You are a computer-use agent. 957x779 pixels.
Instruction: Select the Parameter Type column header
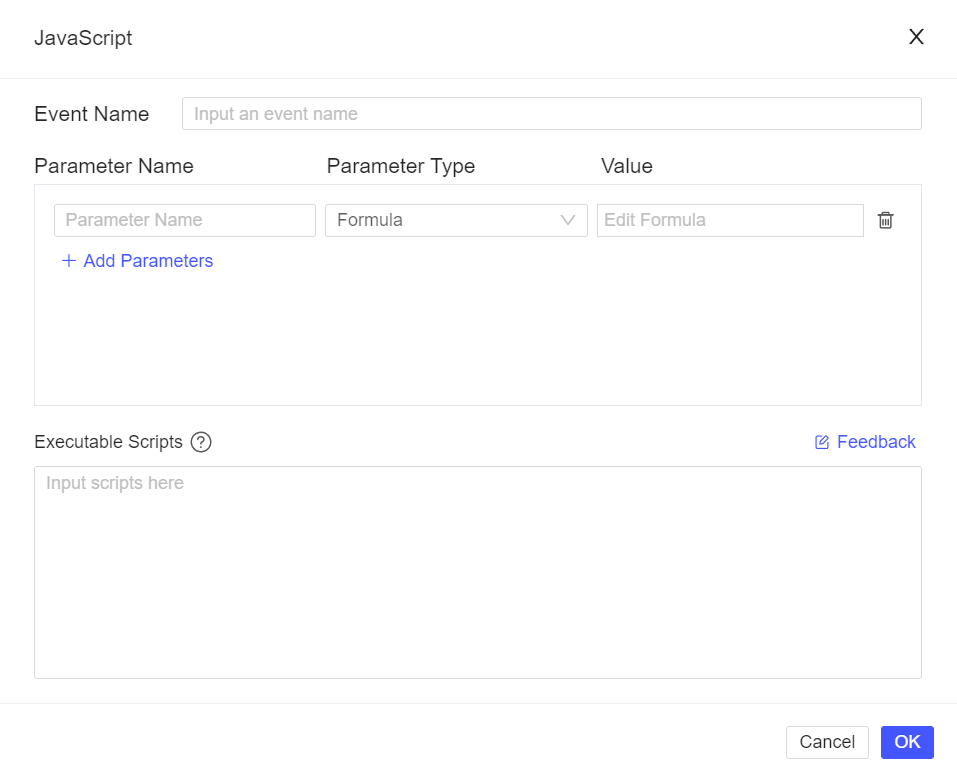tap(400, 166)
